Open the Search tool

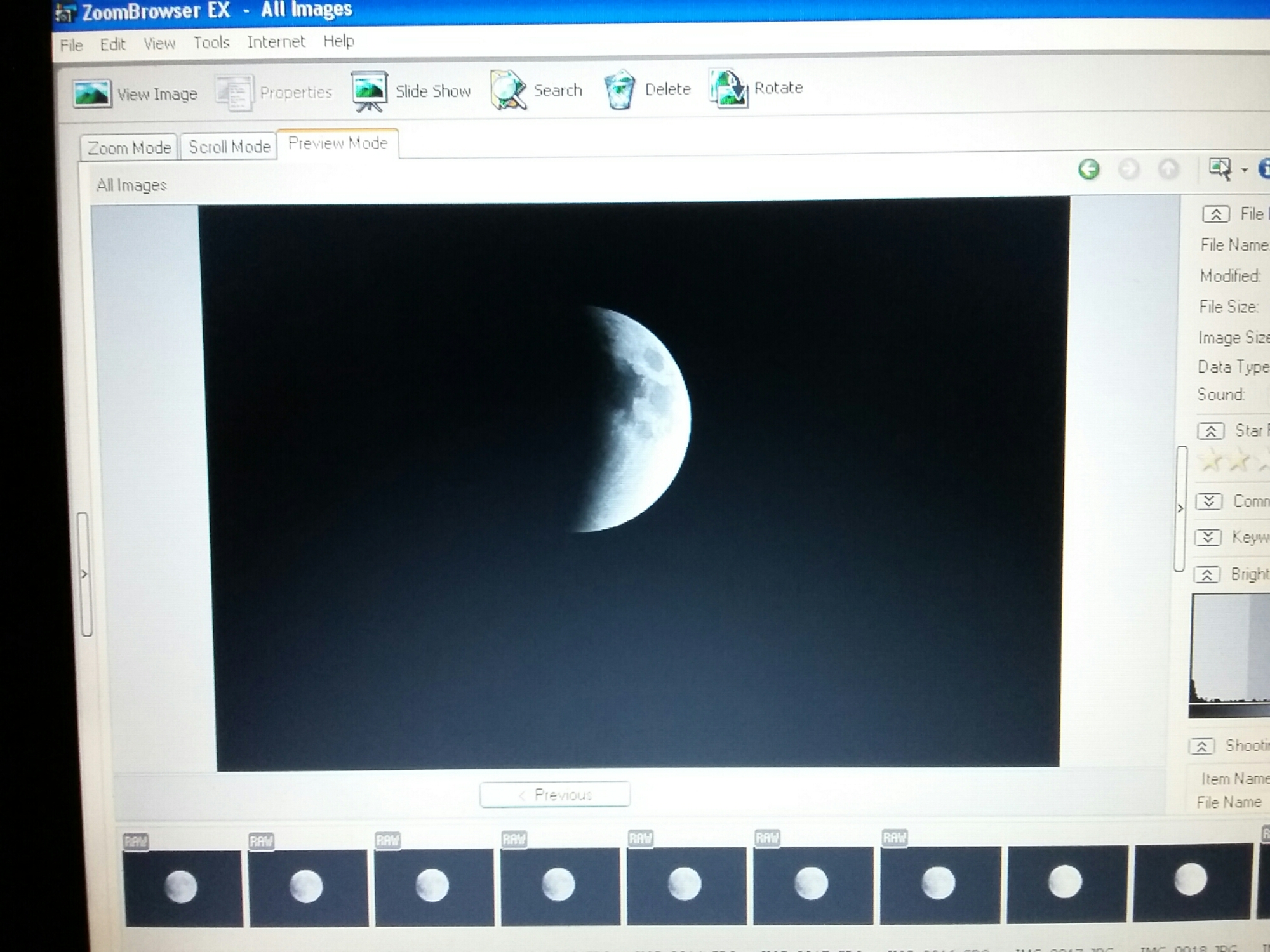pos(508,90)
